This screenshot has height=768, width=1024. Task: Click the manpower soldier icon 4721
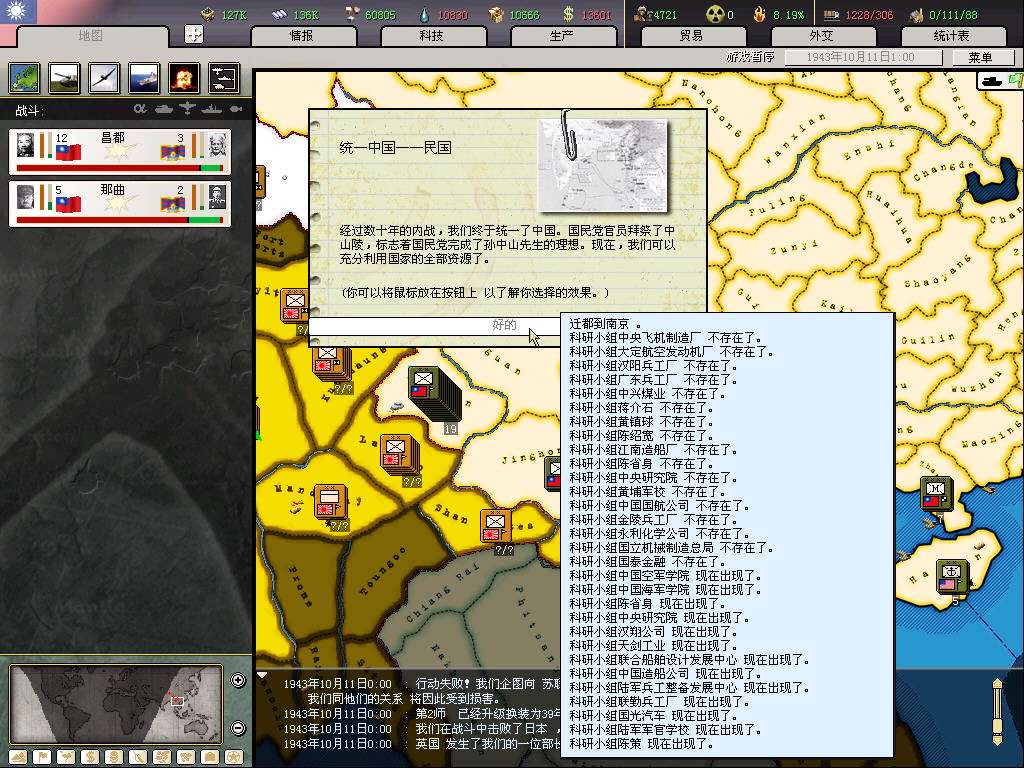click(x=643, y=14)
